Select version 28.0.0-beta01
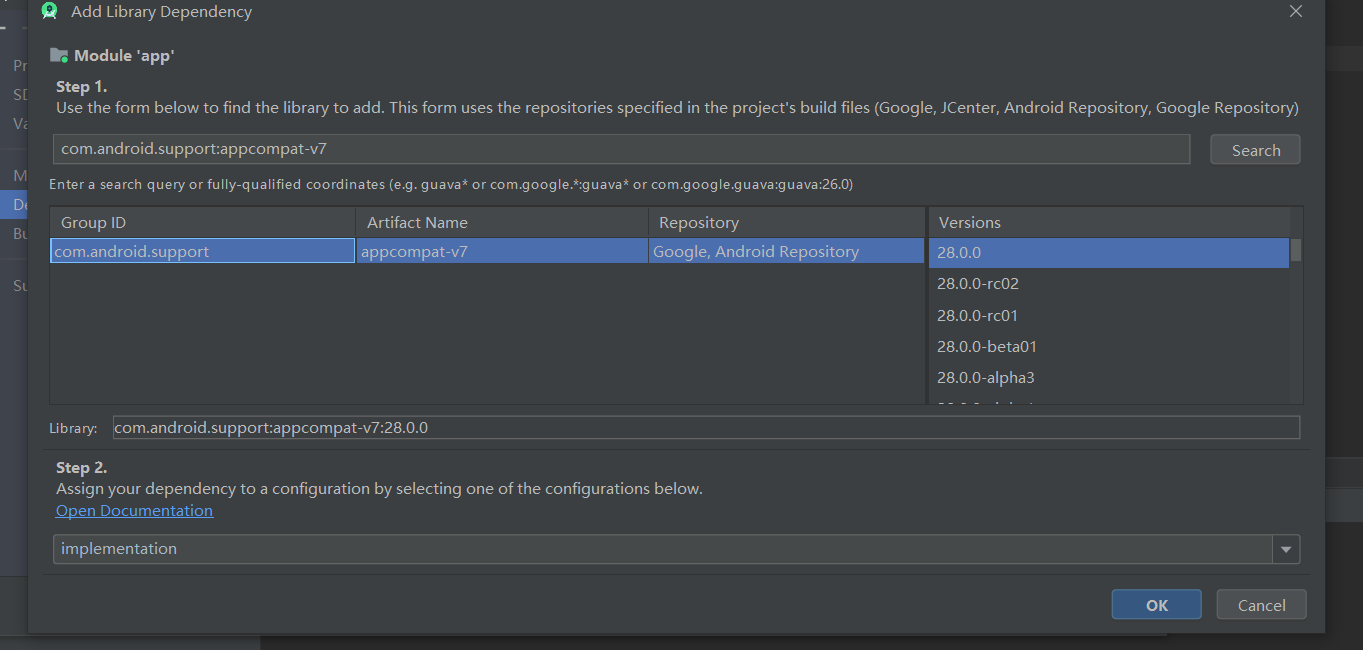 pyautogui.click(x=1109, y=347)
